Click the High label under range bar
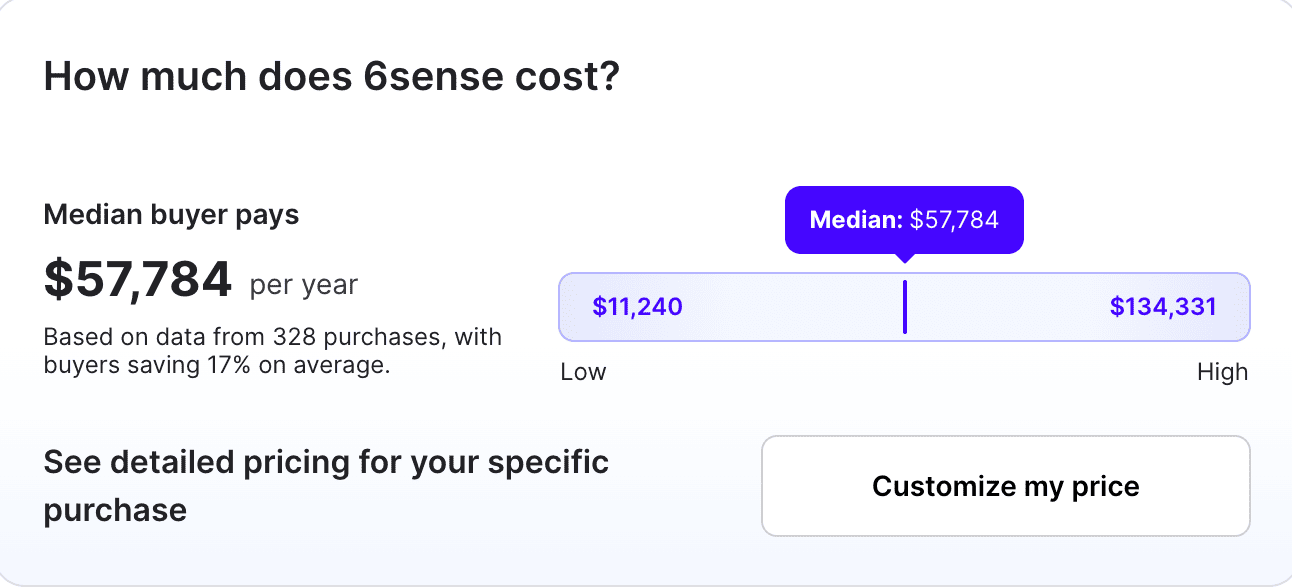The height and width of the screenshot is (588, 1292). (1222, 372)
